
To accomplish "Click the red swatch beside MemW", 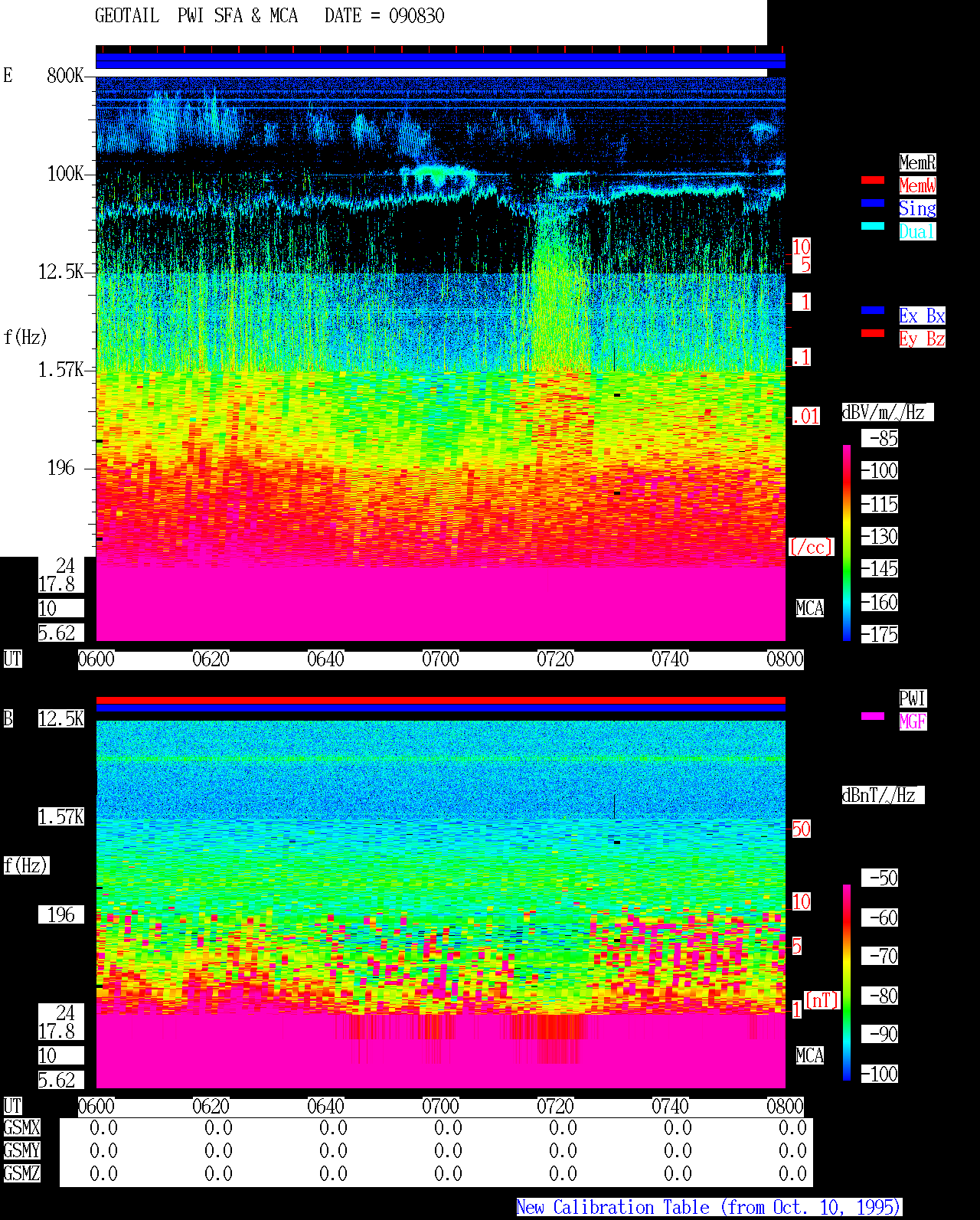I will 873,180.
